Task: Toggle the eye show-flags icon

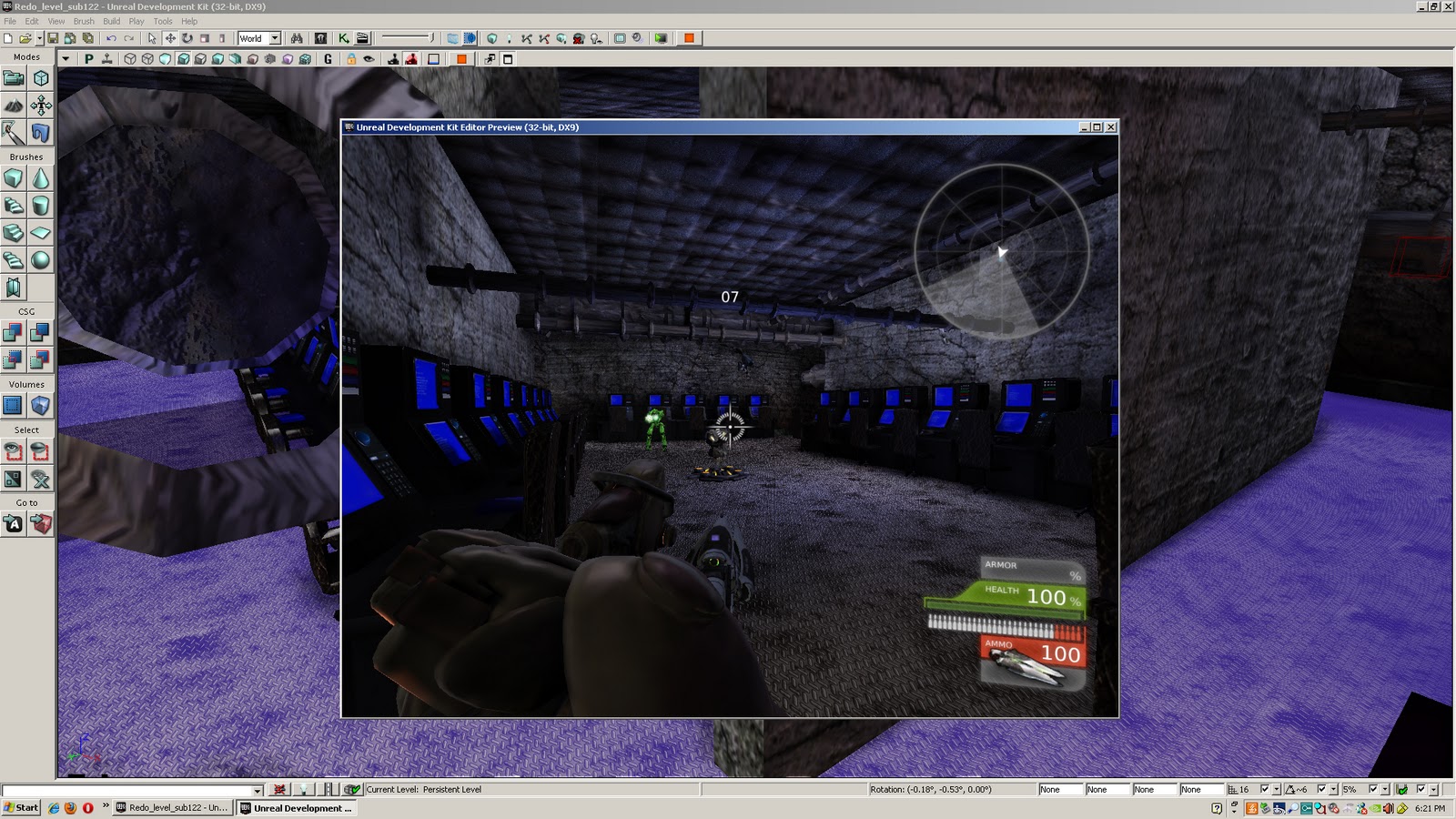Action: coord(369,59)
